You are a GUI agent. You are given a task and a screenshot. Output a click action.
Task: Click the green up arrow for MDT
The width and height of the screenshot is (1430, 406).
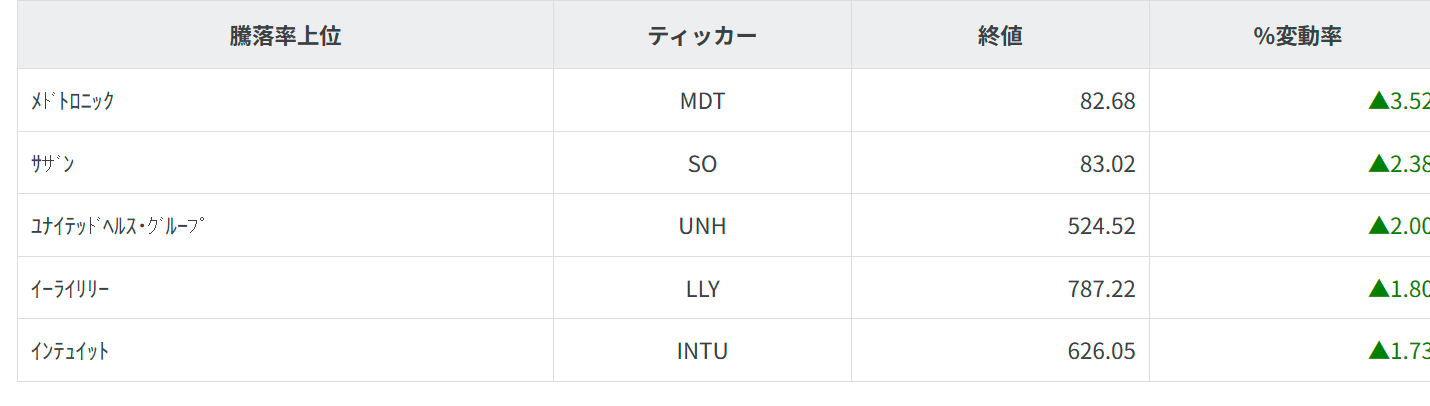(x=1379, y=100)
